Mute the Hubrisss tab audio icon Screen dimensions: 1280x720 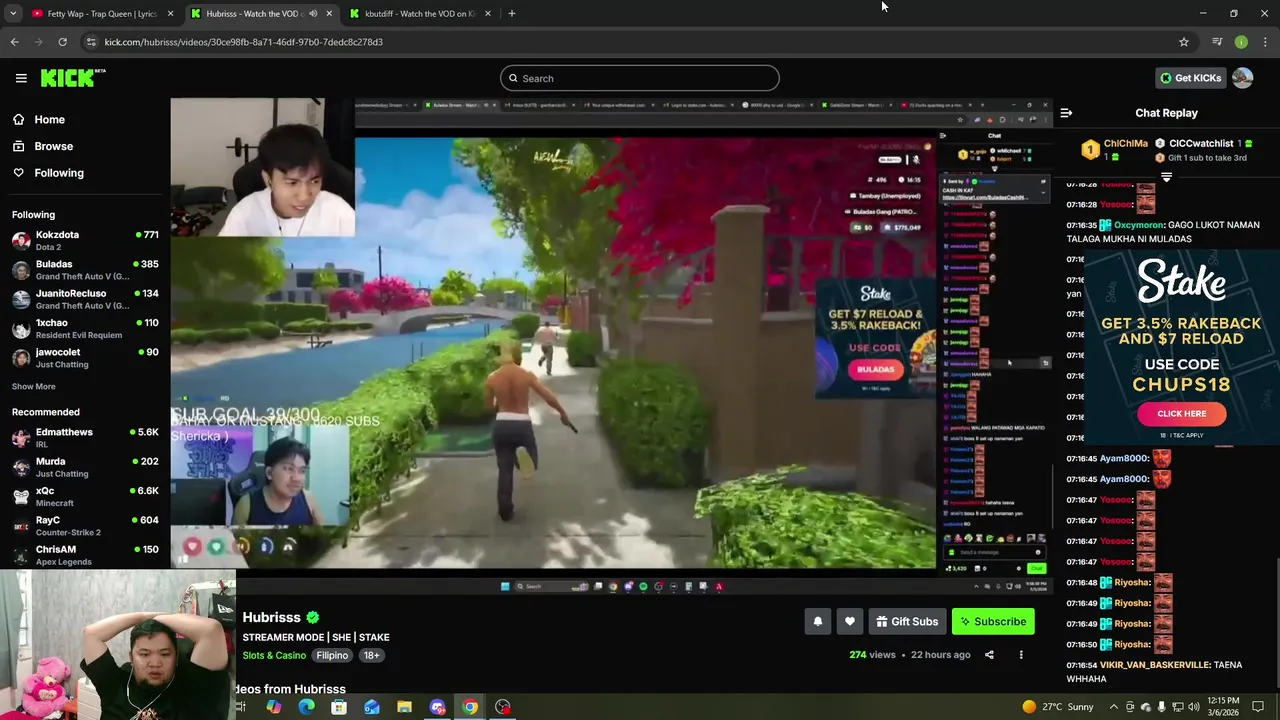[x=313, y=14]
